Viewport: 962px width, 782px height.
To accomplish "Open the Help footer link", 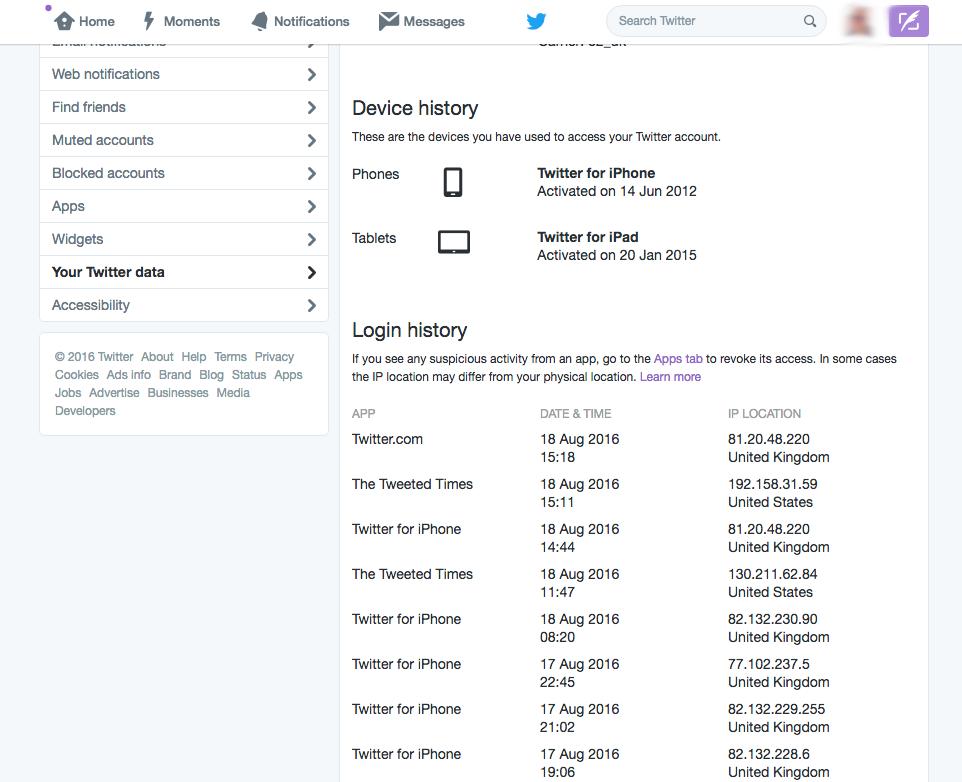I will pyautogui.click(x=194, y=357).
